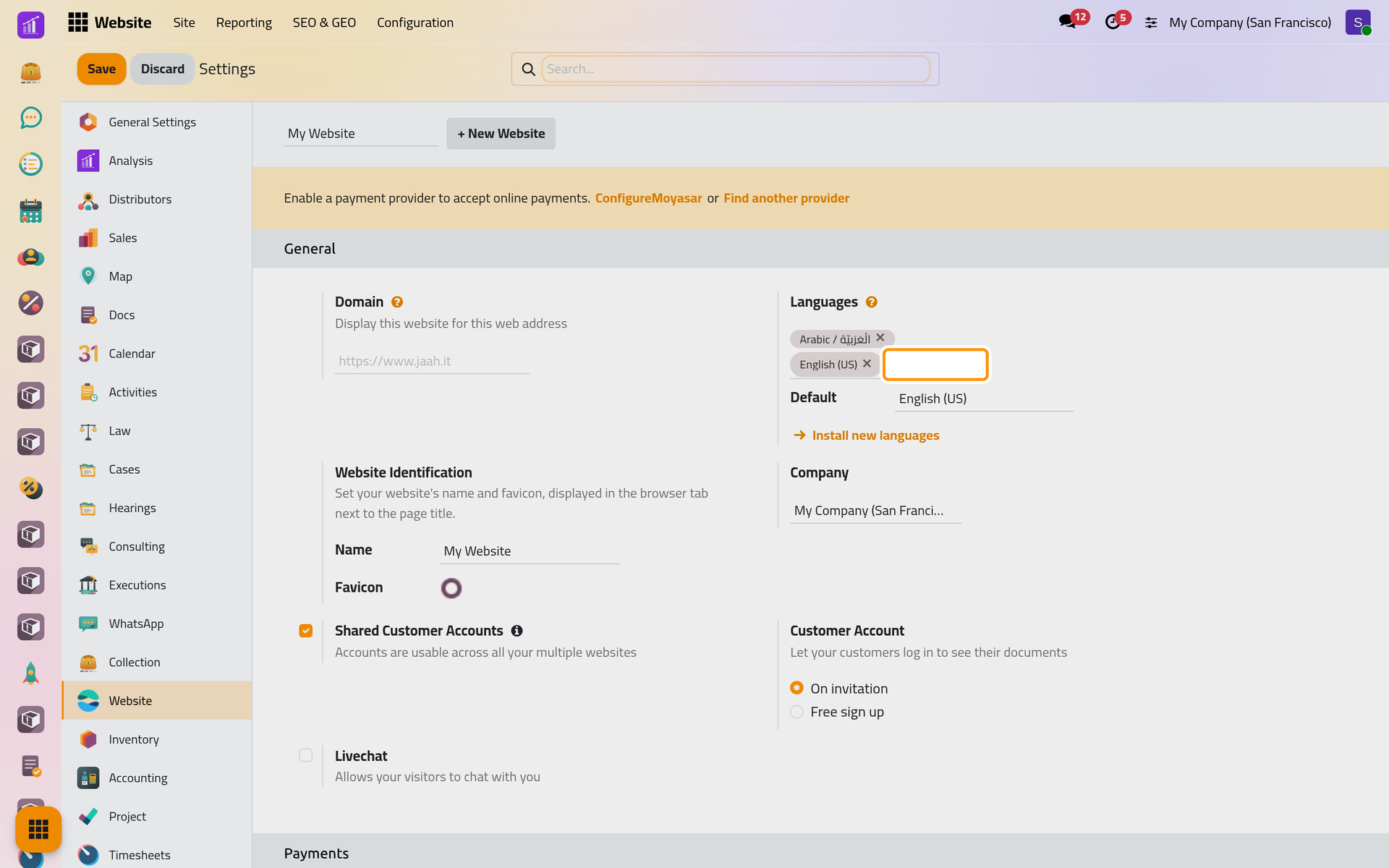
Task: Uncheck Shared Customer Accounts checkbox
Action: (306, 631)
